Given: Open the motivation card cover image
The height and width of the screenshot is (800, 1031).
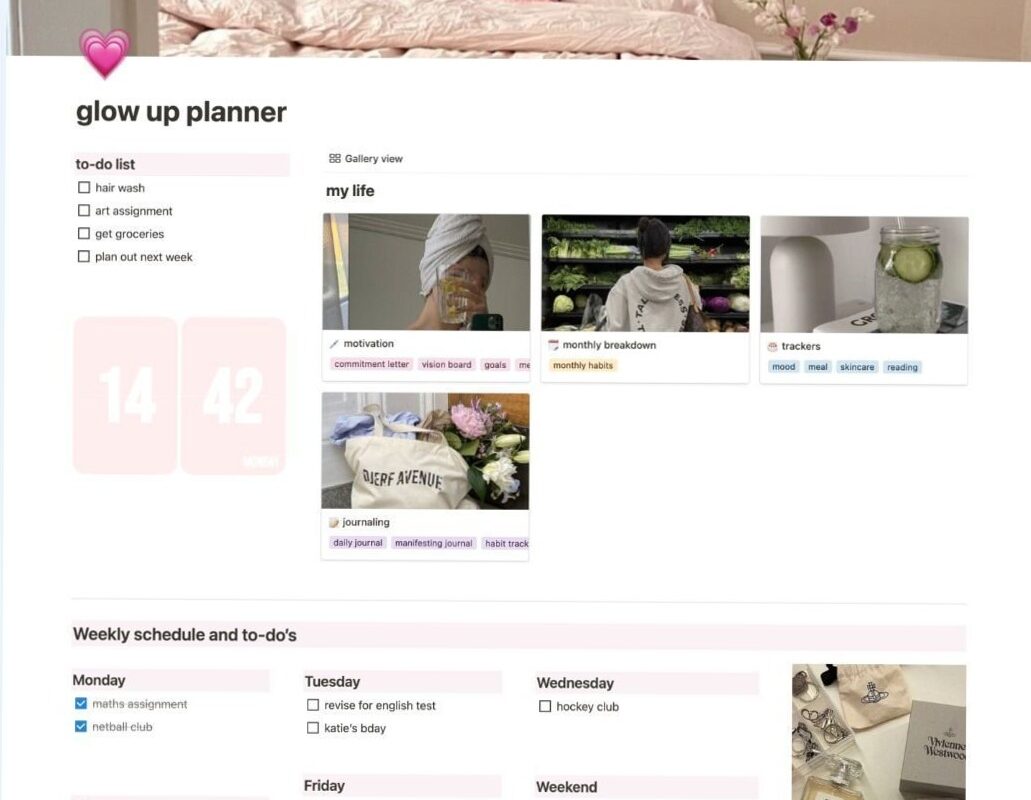Looking at the screenshot, I should (426, 270).
